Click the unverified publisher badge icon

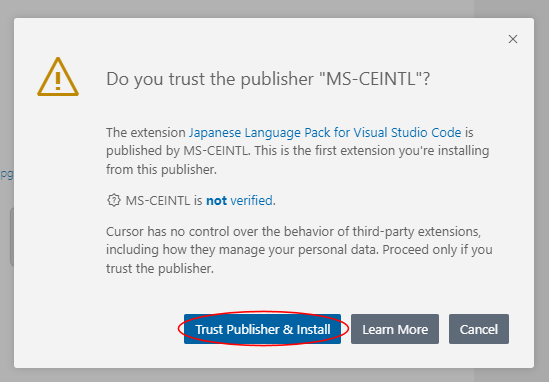coord(113,200)
